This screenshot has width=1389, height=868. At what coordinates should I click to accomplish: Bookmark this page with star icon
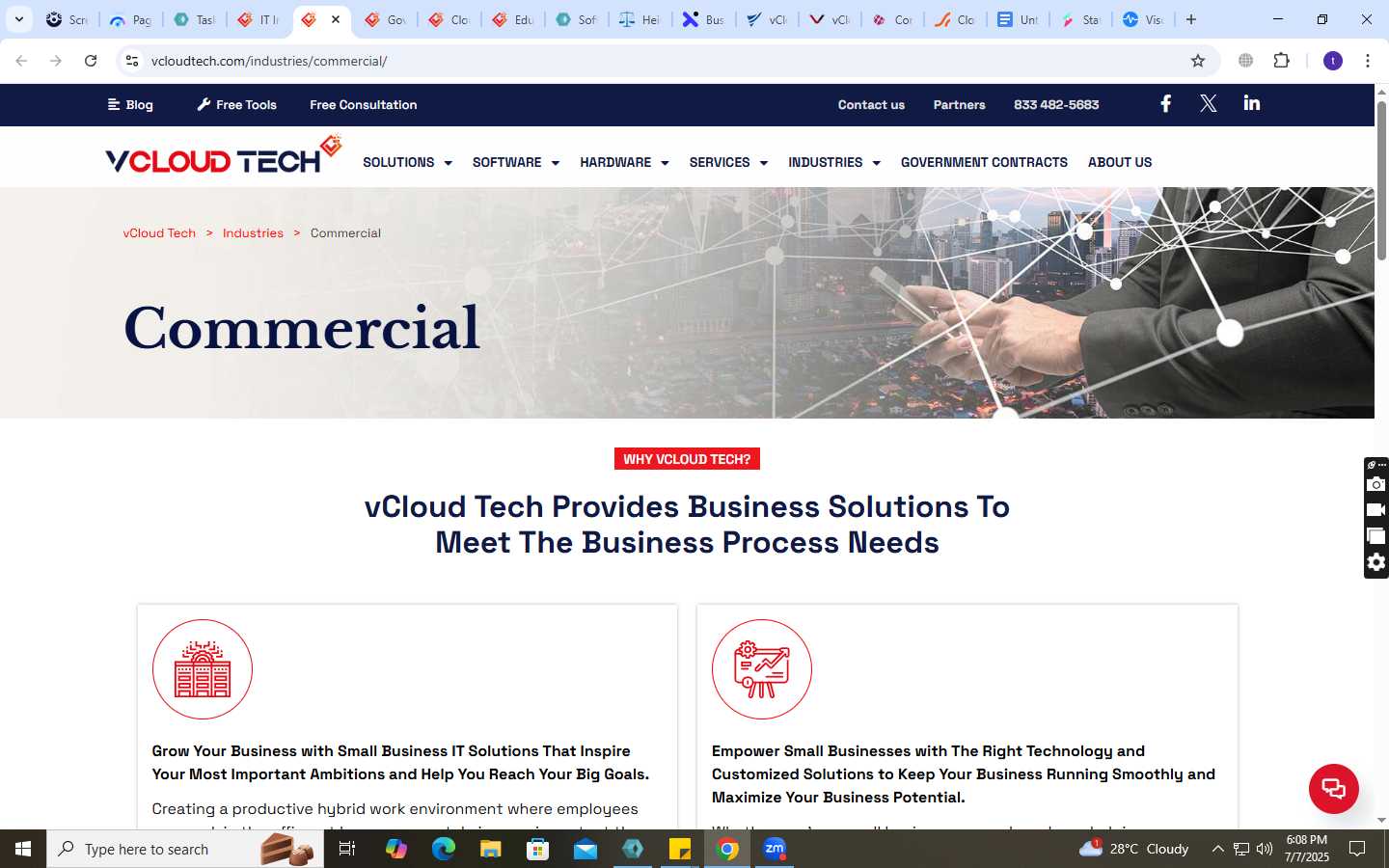click(1198, 61)
